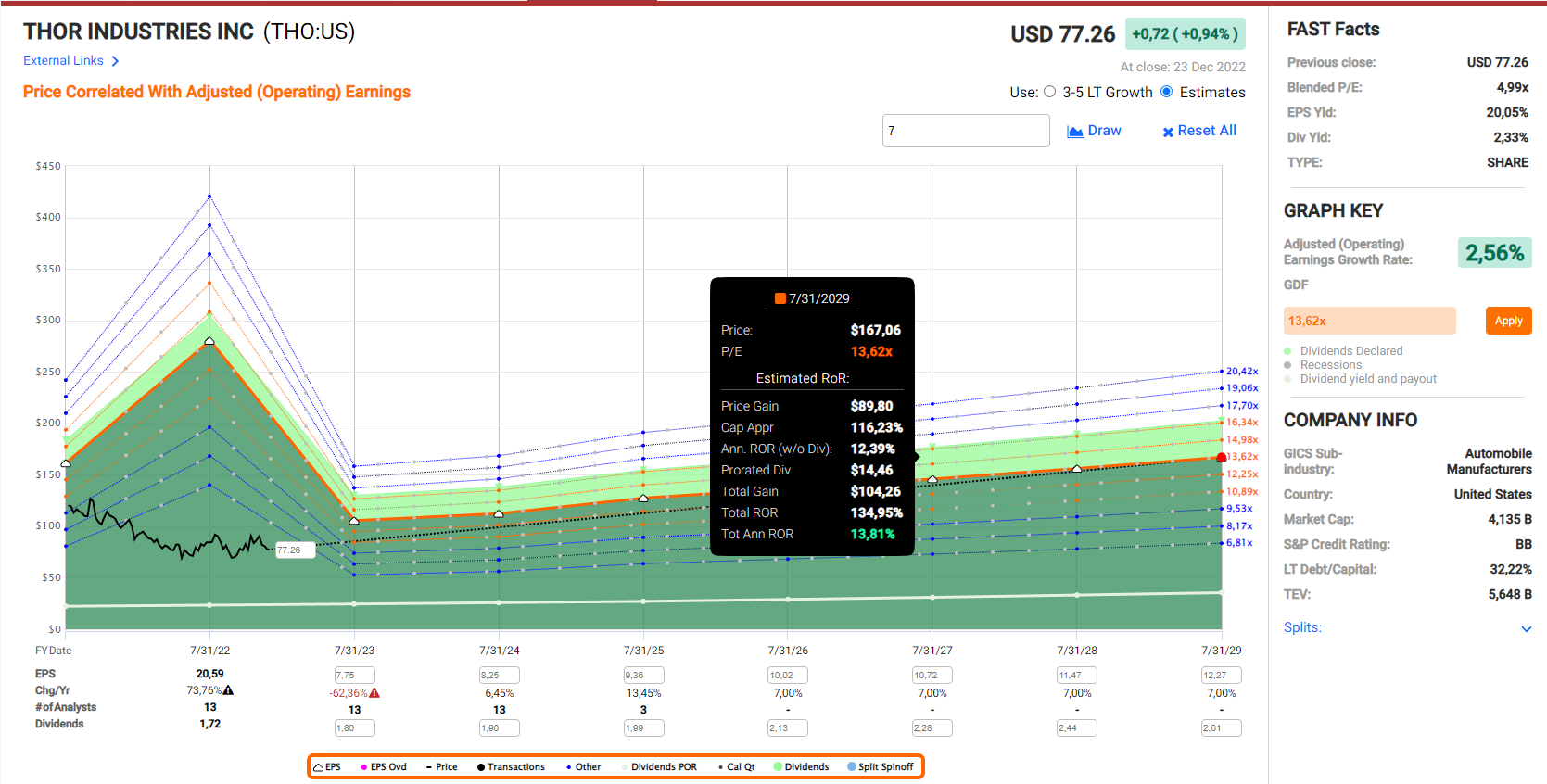
Task: Toggle Dividends POR in the legend
Action: [x=659, y=767]
